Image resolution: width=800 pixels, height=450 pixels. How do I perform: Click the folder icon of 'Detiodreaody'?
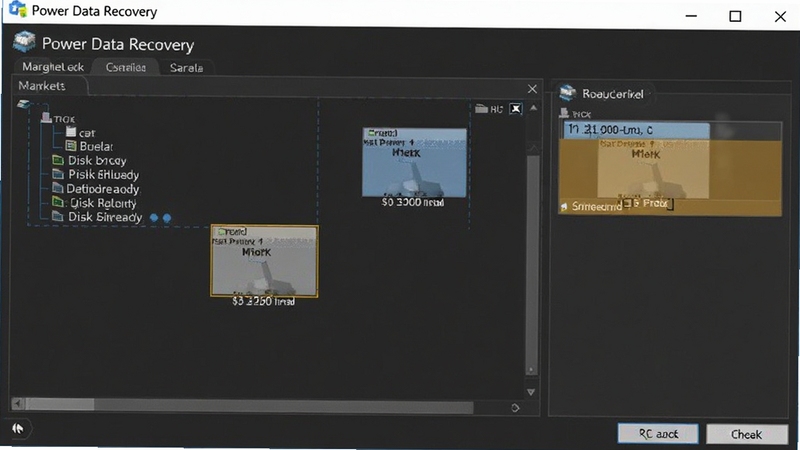[x=58, y=188]
